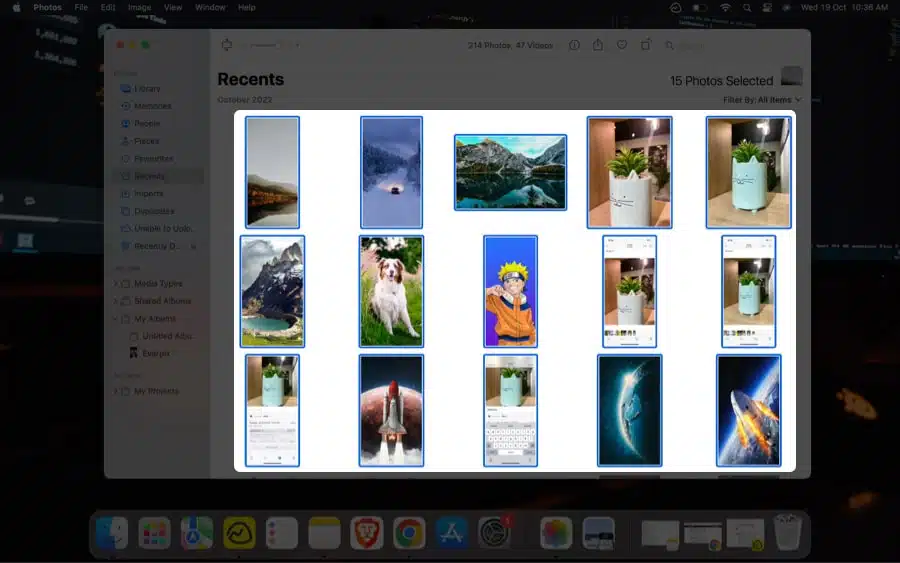Image resolution: width=900 pixels, height=563 pixels.
Task: Expand the Media Types group
Action: point(116,284)
